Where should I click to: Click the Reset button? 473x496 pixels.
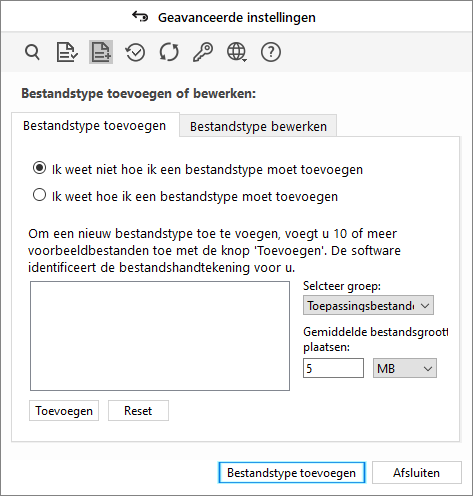click(x=138, y=411)
